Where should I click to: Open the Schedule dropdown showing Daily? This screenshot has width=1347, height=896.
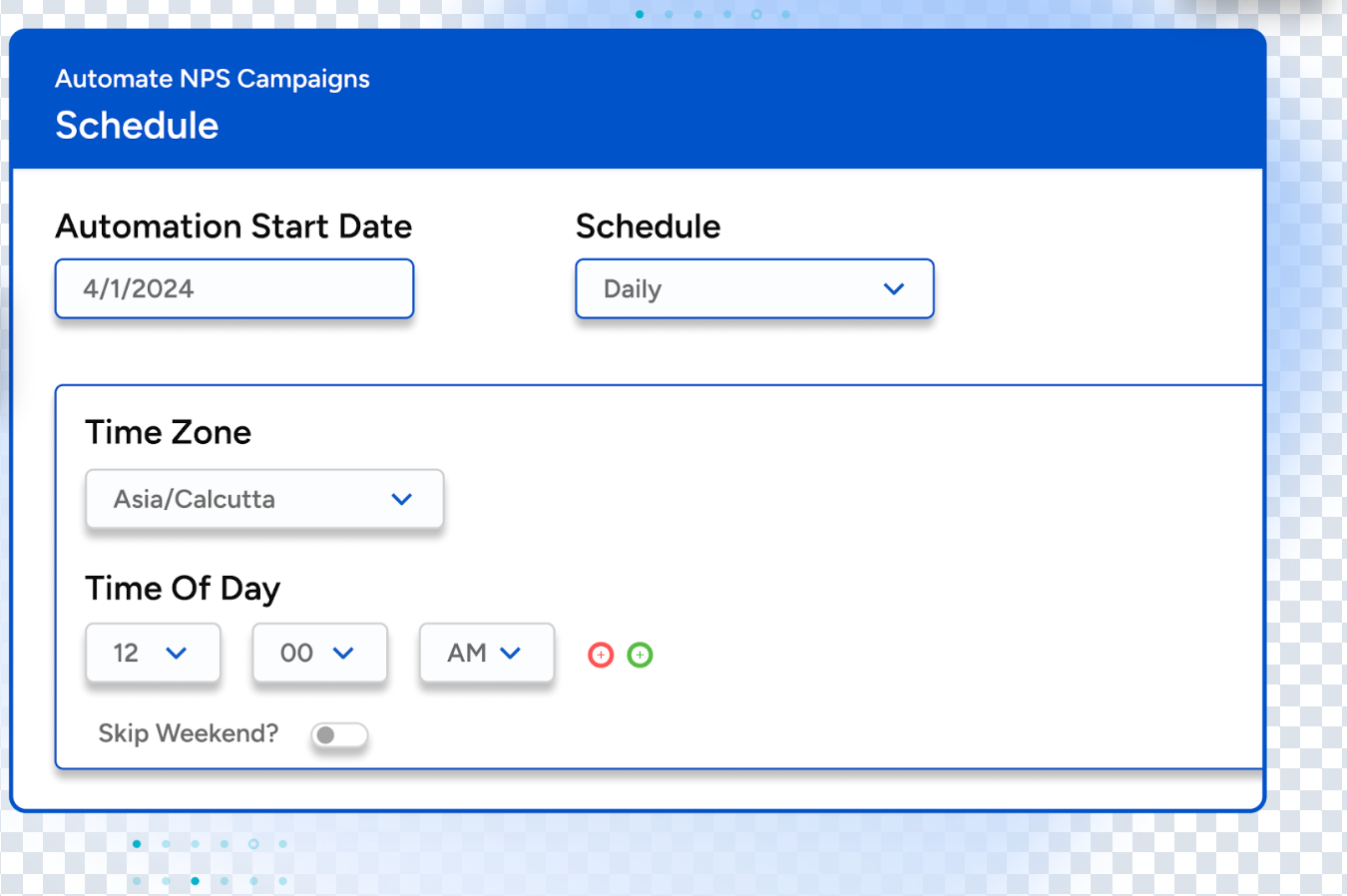tap(754, 288)
